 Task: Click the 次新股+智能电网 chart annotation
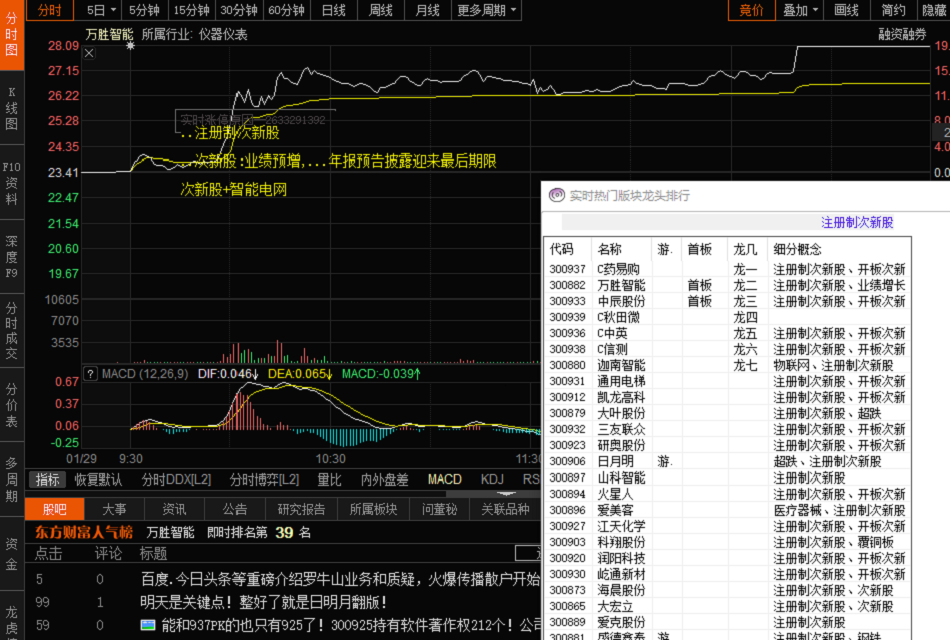click(x=233, y=189)
